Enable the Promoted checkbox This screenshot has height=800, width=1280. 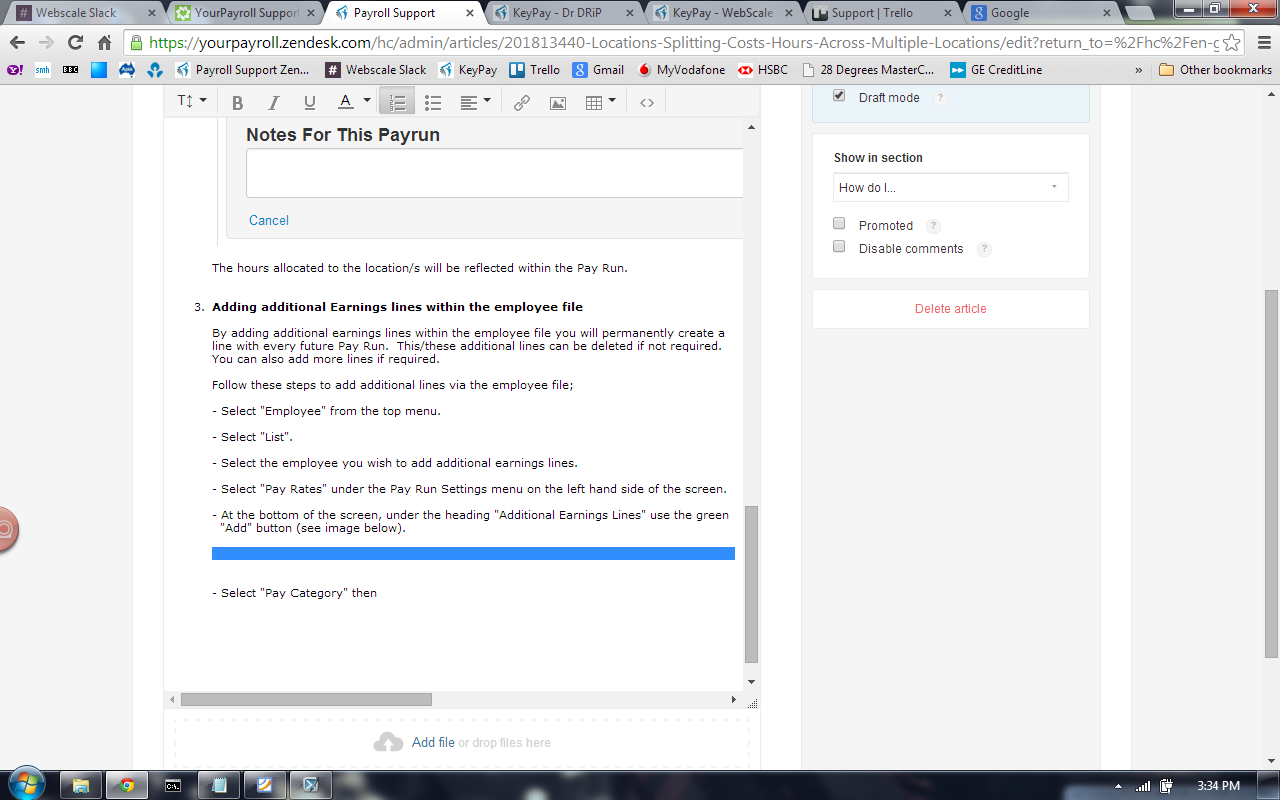click(x=839, y=224)
